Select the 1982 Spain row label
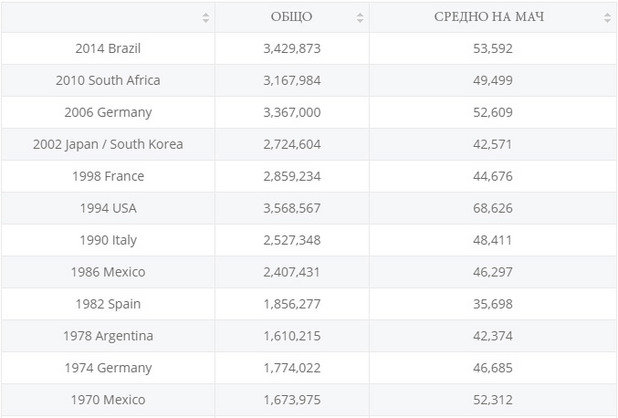Screen dimensions: 618x418 (108, 304)
